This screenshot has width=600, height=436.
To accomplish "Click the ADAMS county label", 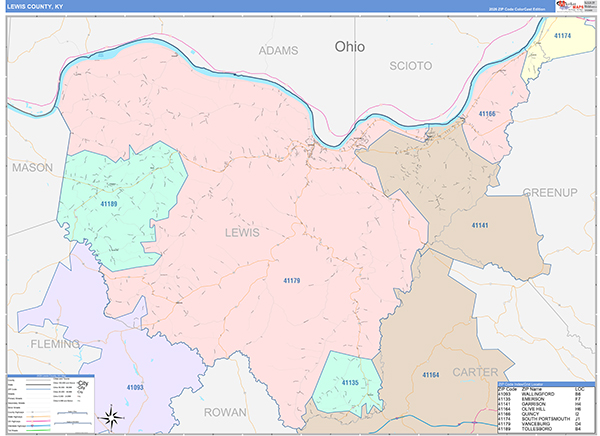I will (278, 51).
